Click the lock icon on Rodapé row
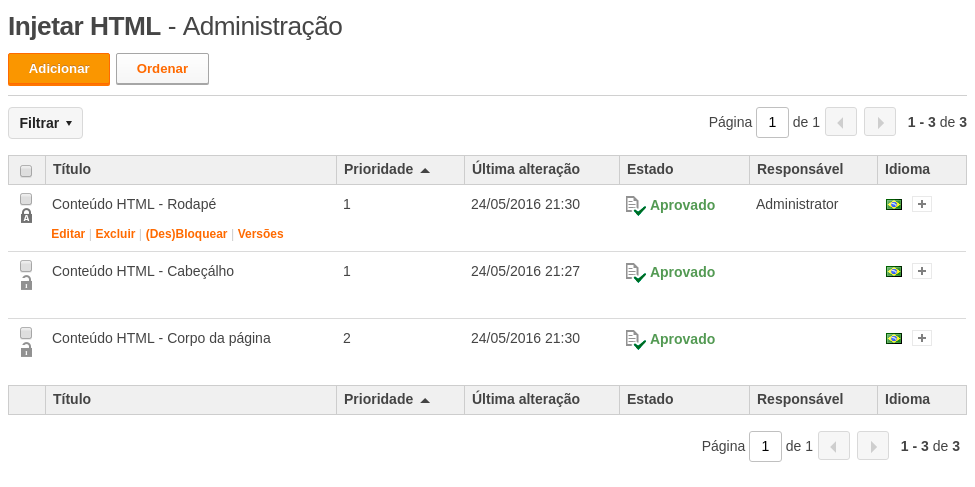Image resolution: width=975 pixels, height=487 pixels. pyautogui.click(x=26, y=216)
